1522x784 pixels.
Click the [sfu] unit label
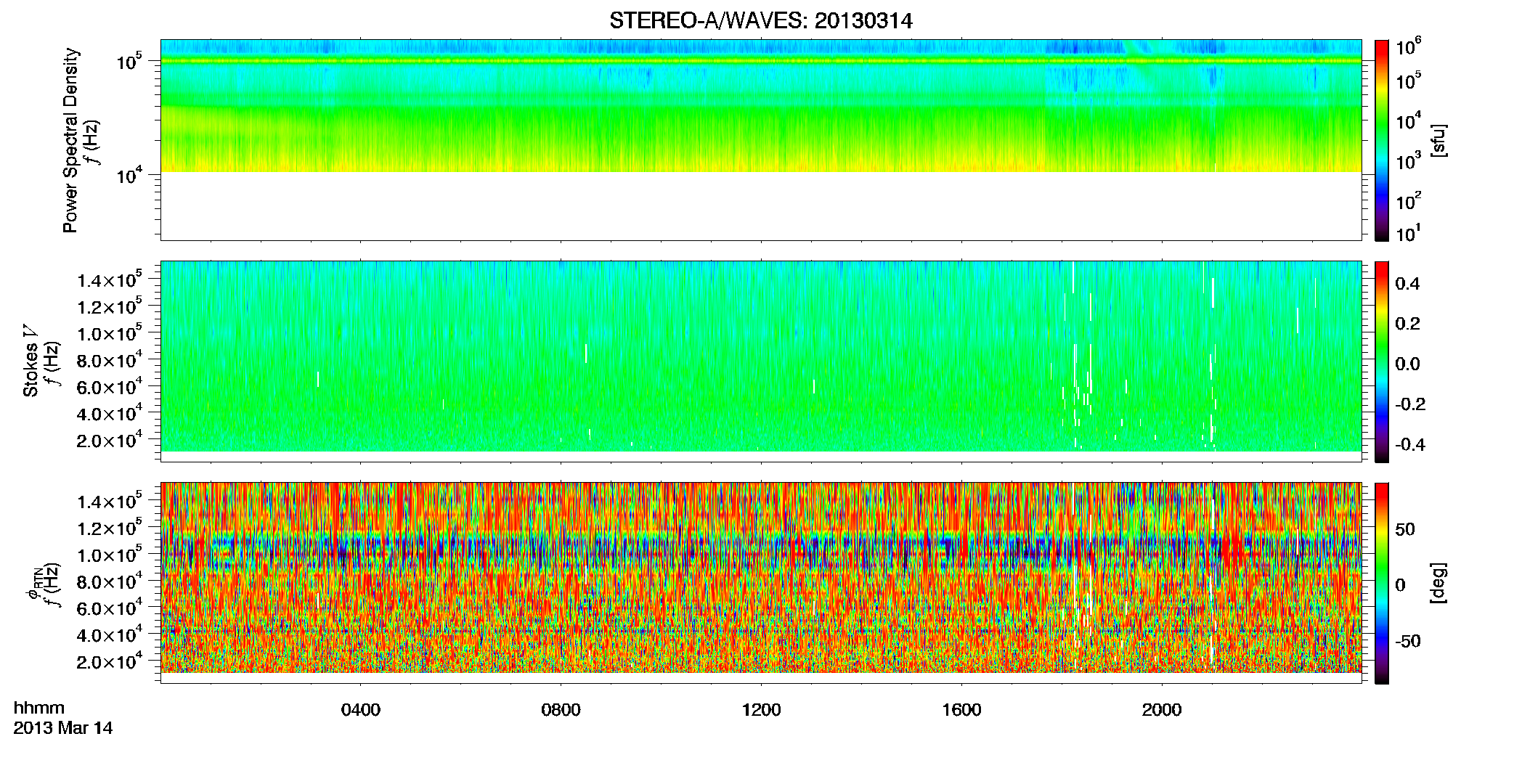coord(1438,140)
